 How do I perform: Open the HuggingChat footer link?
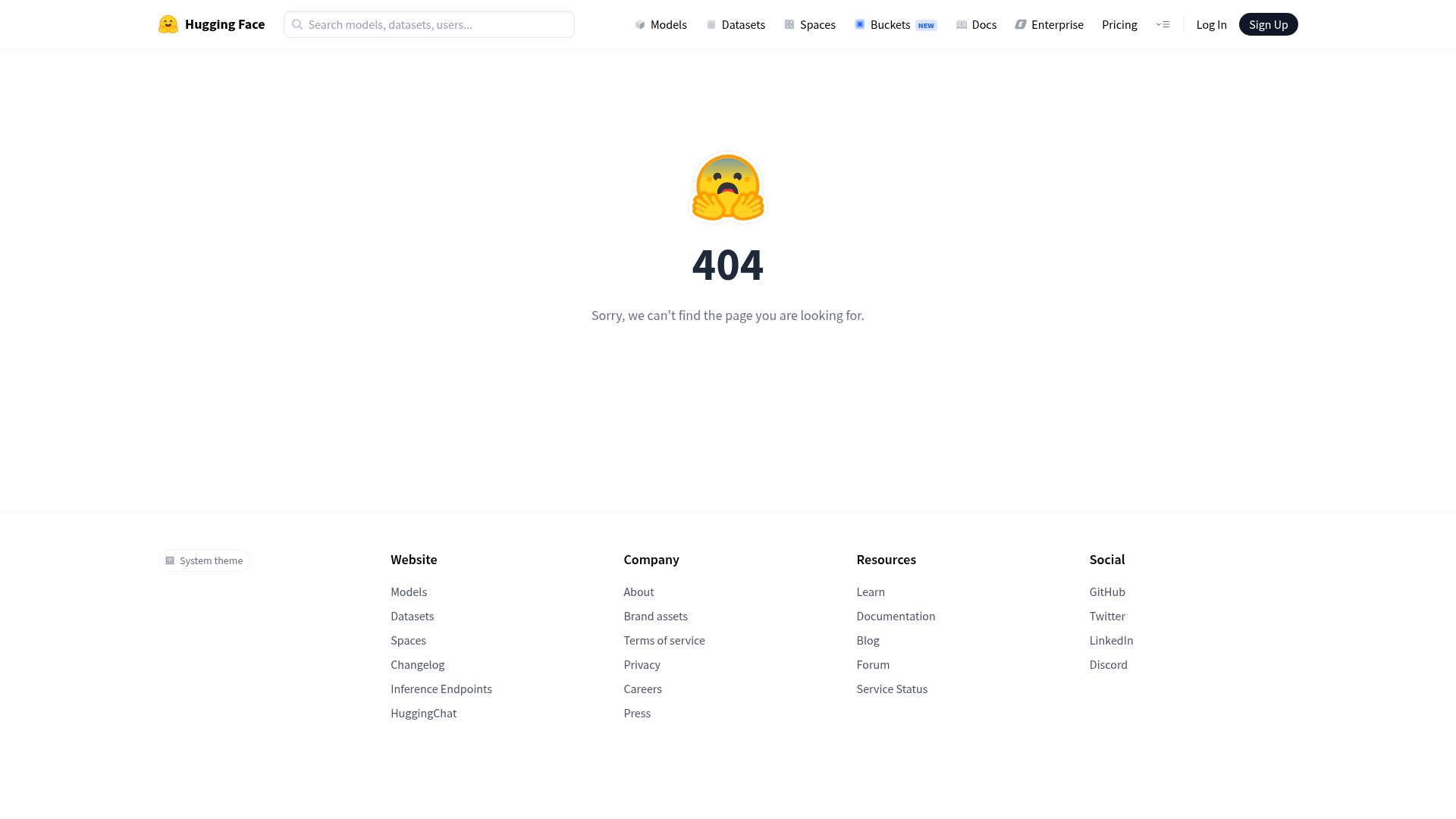tap(423, 713)
